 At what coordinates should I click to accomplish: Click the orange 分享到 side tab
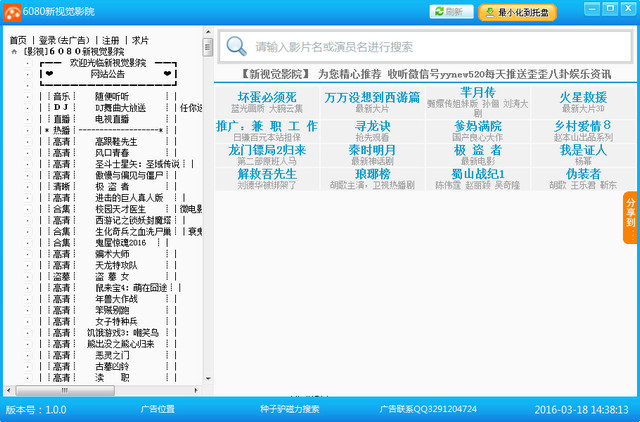pos(631,218)
